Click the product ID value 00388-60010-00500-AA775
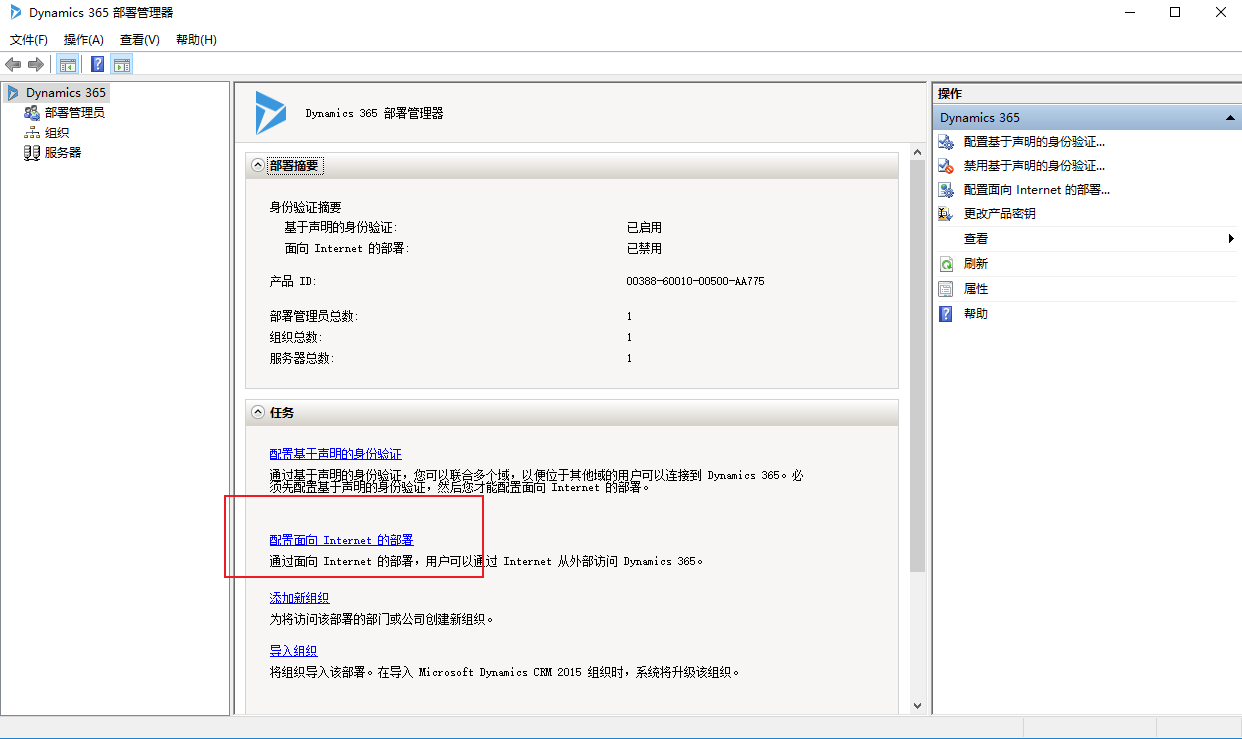 695,282
